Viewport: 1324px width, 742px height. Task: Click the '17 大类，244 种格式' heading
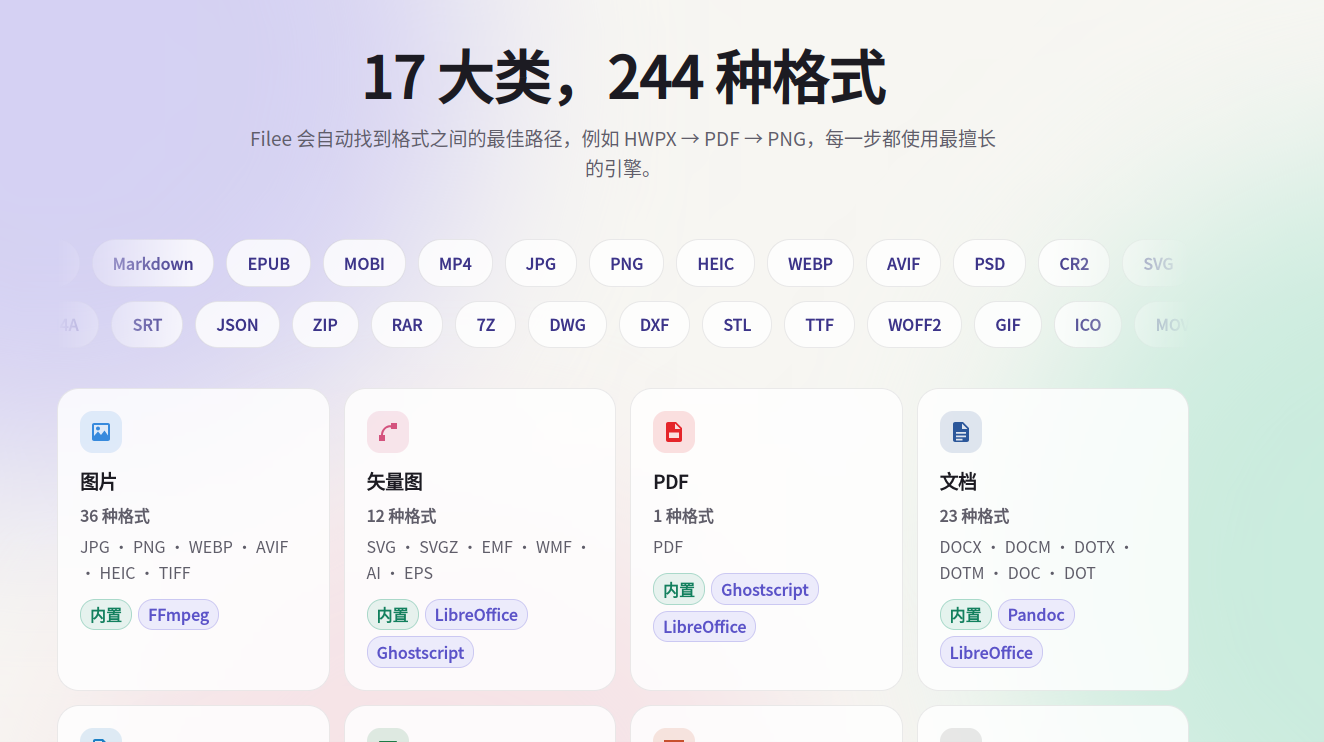point(624,78)
